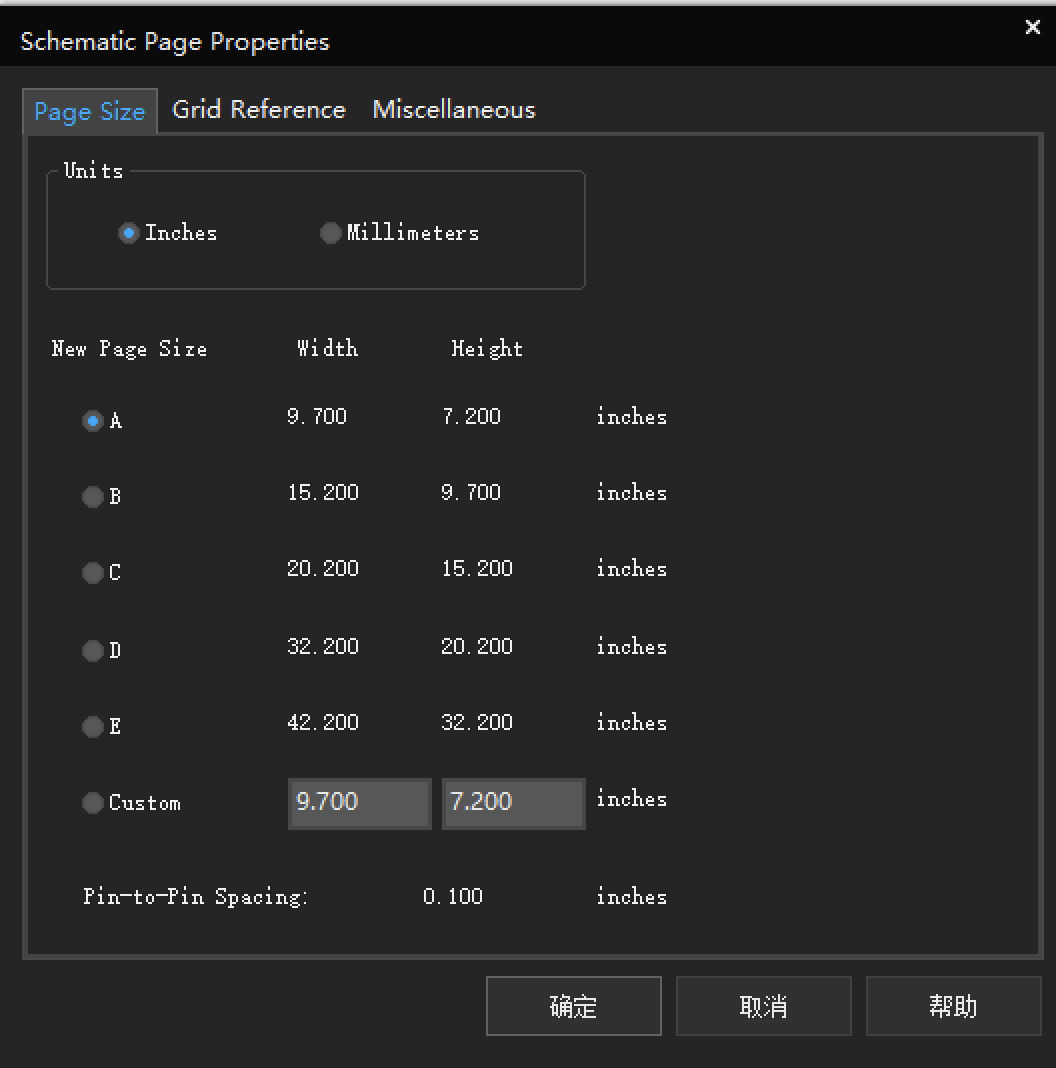Screen dimensions: 1056x1068
Task: Switch to the Grid Reference tab
Action: pos(259,110)
